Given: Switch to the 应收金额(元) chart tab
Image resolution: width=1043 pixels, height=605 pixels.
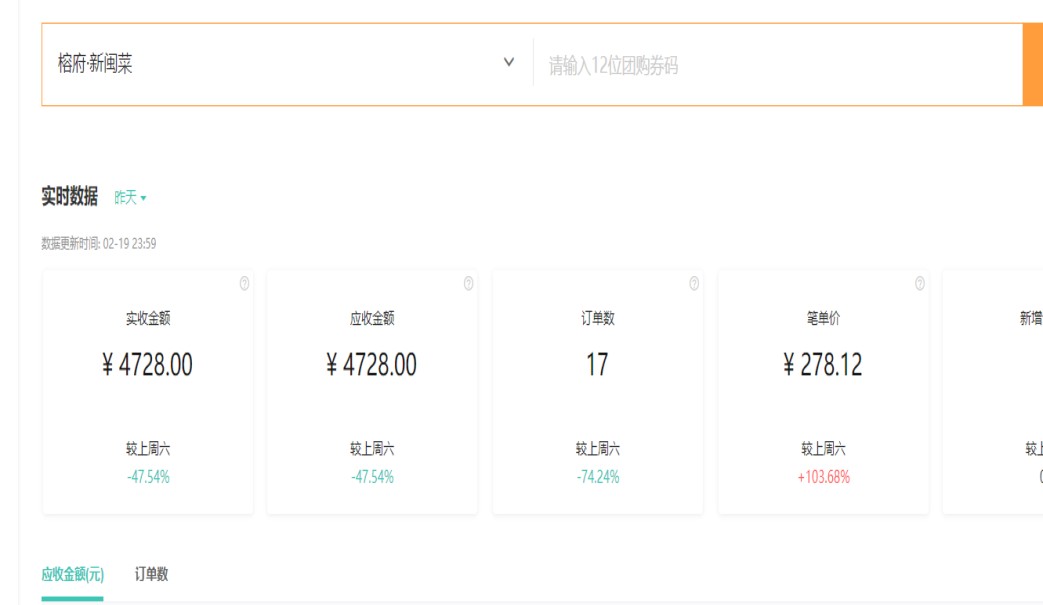Looking at the screenshot, I should pos(72,575).
